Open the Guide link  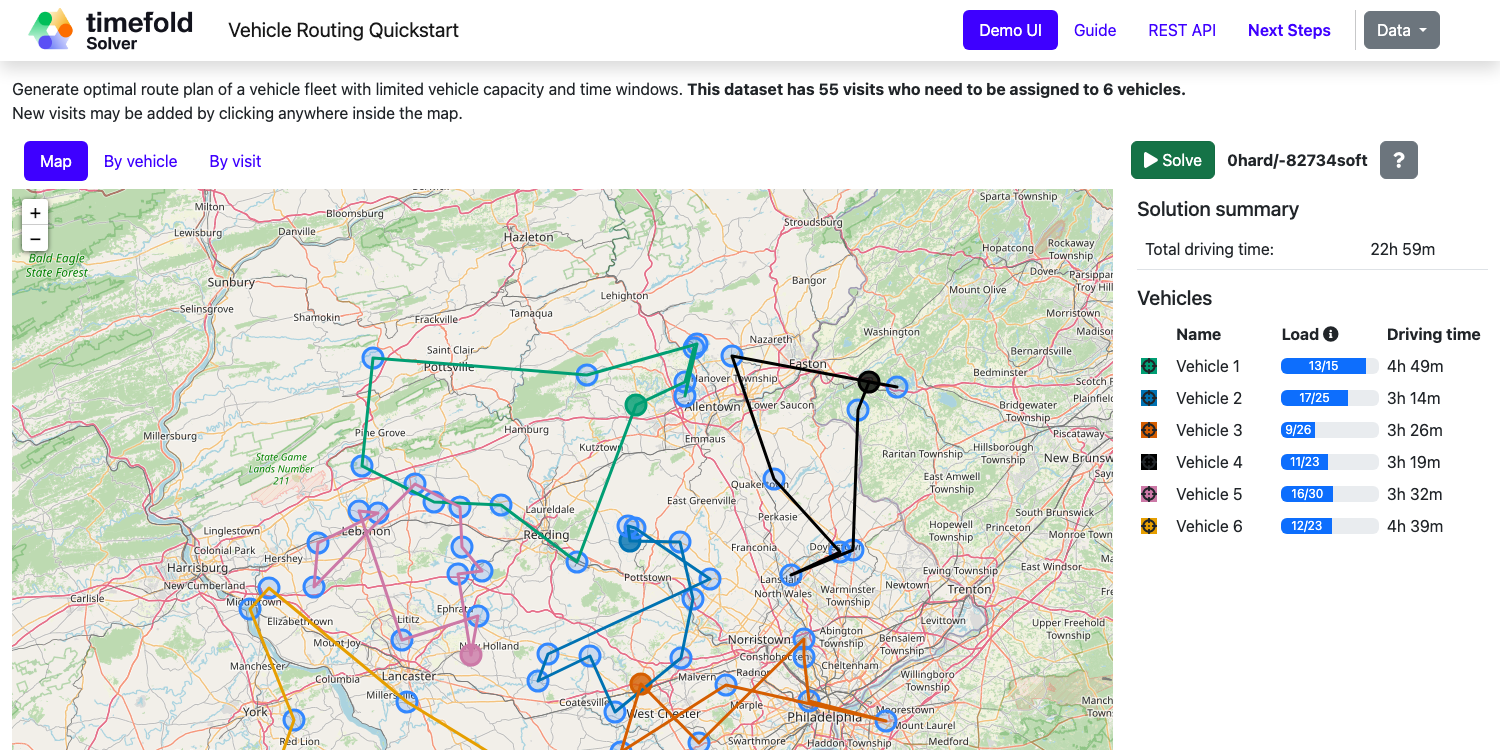click(1094, 30)
